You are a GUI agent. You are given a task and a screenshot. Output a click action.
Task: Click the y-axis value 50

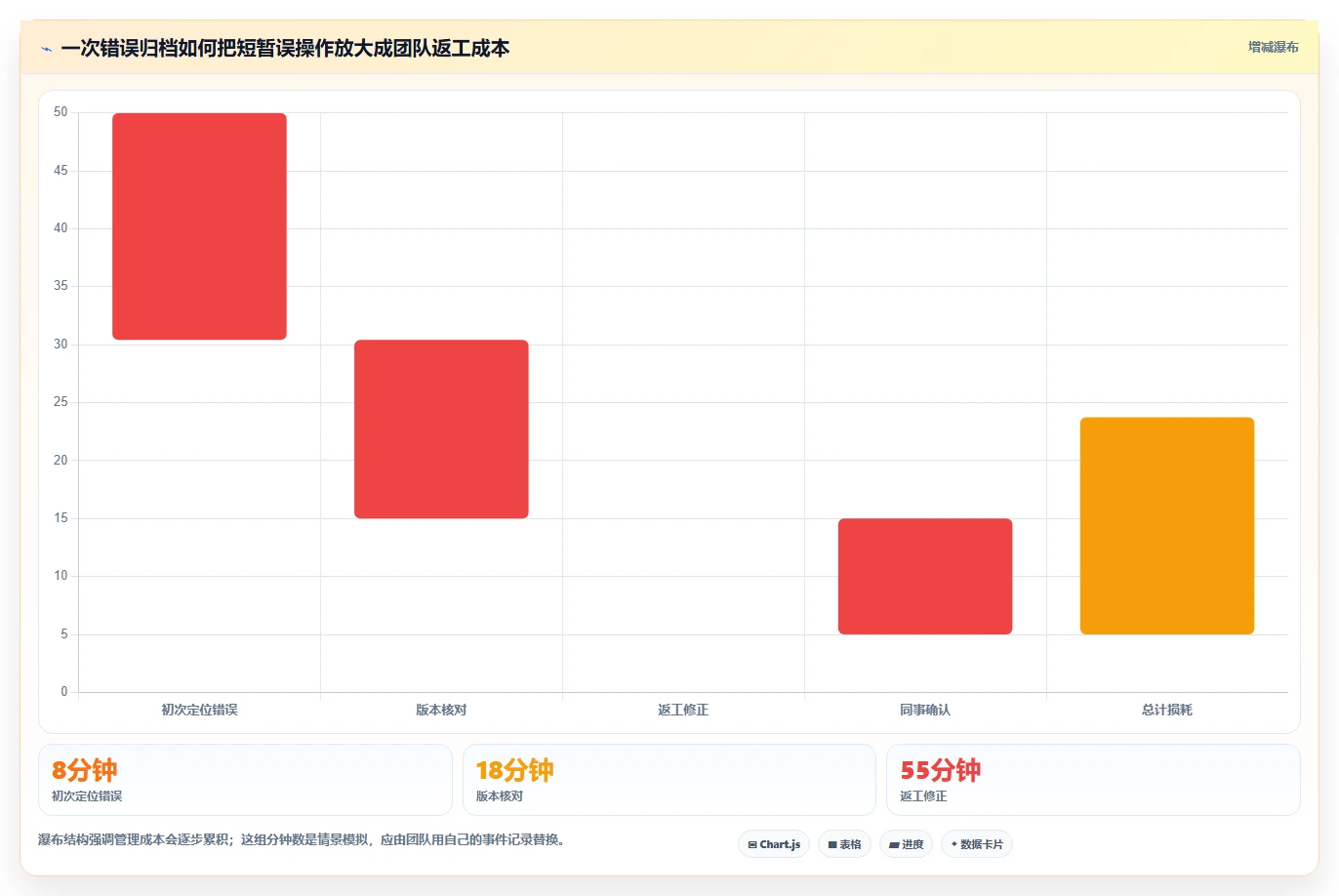pyautogui.click(x=61, y=112)
